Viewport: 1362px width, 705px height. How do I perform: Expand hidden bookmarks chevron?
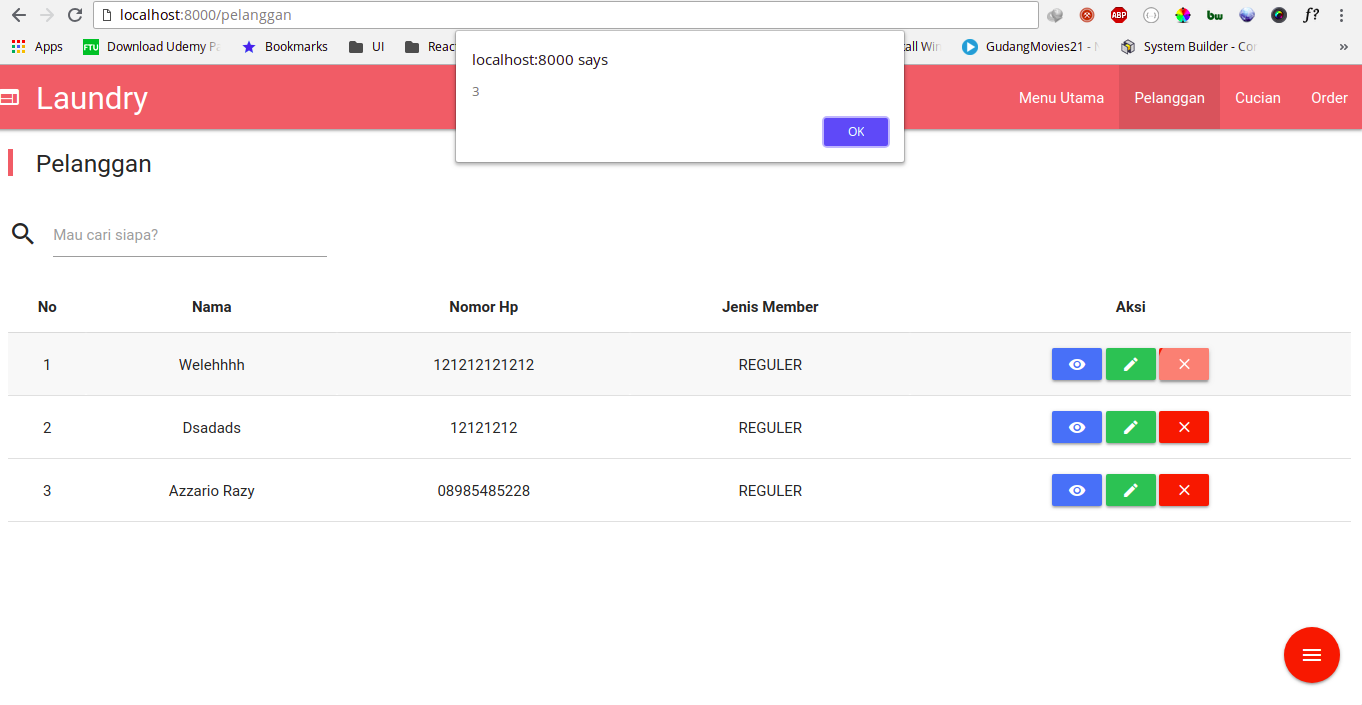pos(1343,46)
